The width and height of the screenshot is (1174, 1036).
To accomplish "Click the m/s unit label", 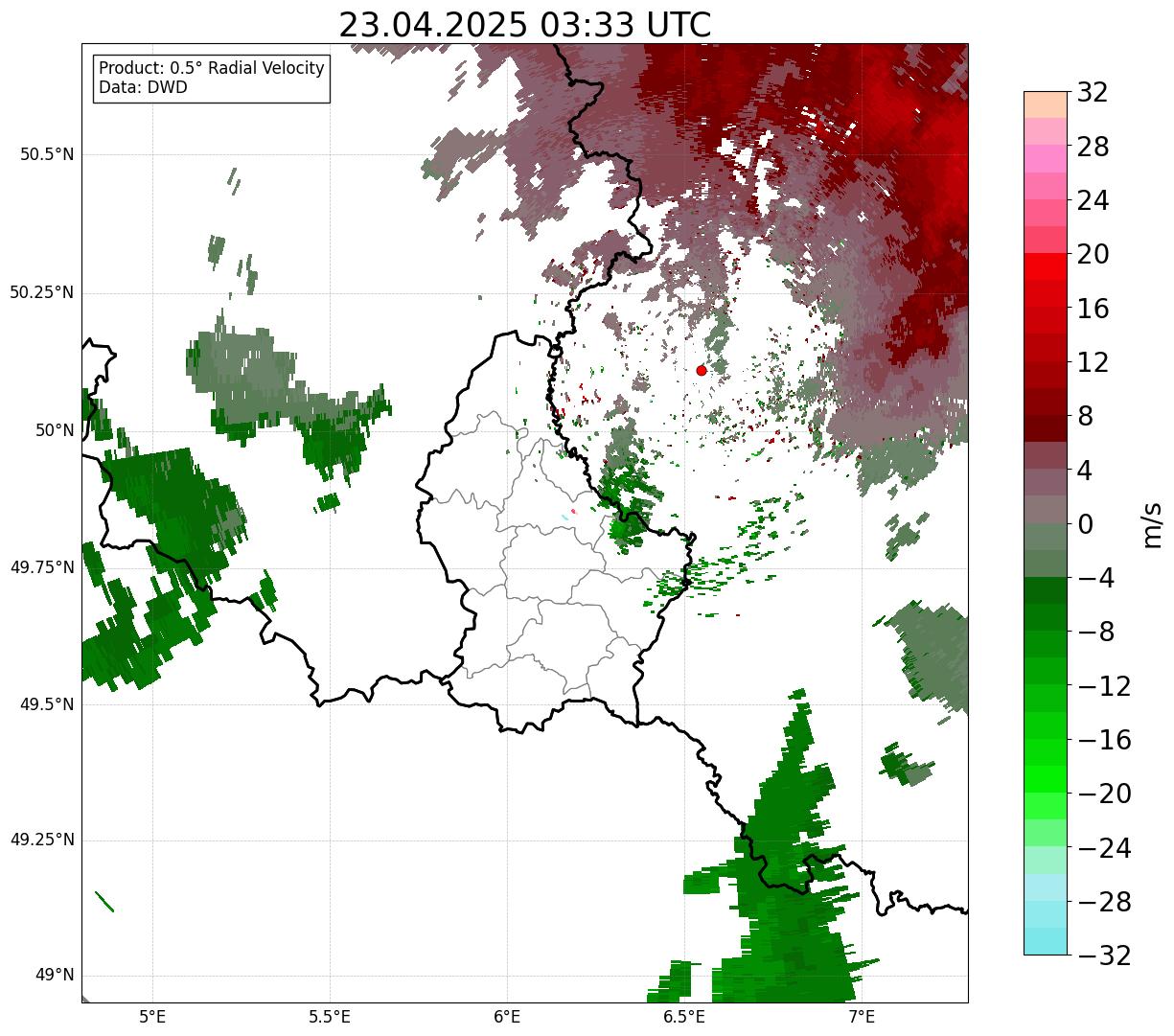I will [x=1152, y=524].
